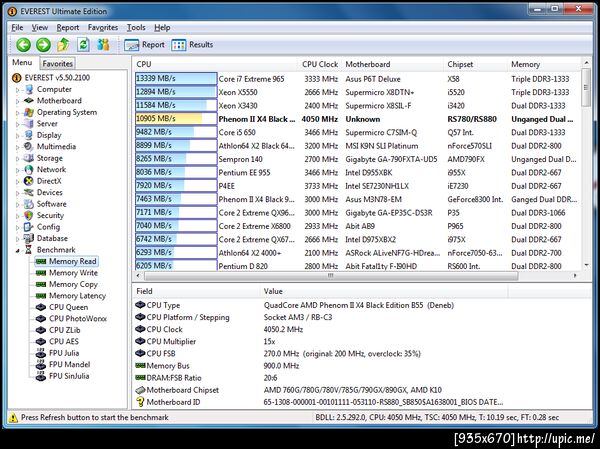This screenshot has height=449, width=600.
Task: Select the Database tree icon
Action: 29,238
